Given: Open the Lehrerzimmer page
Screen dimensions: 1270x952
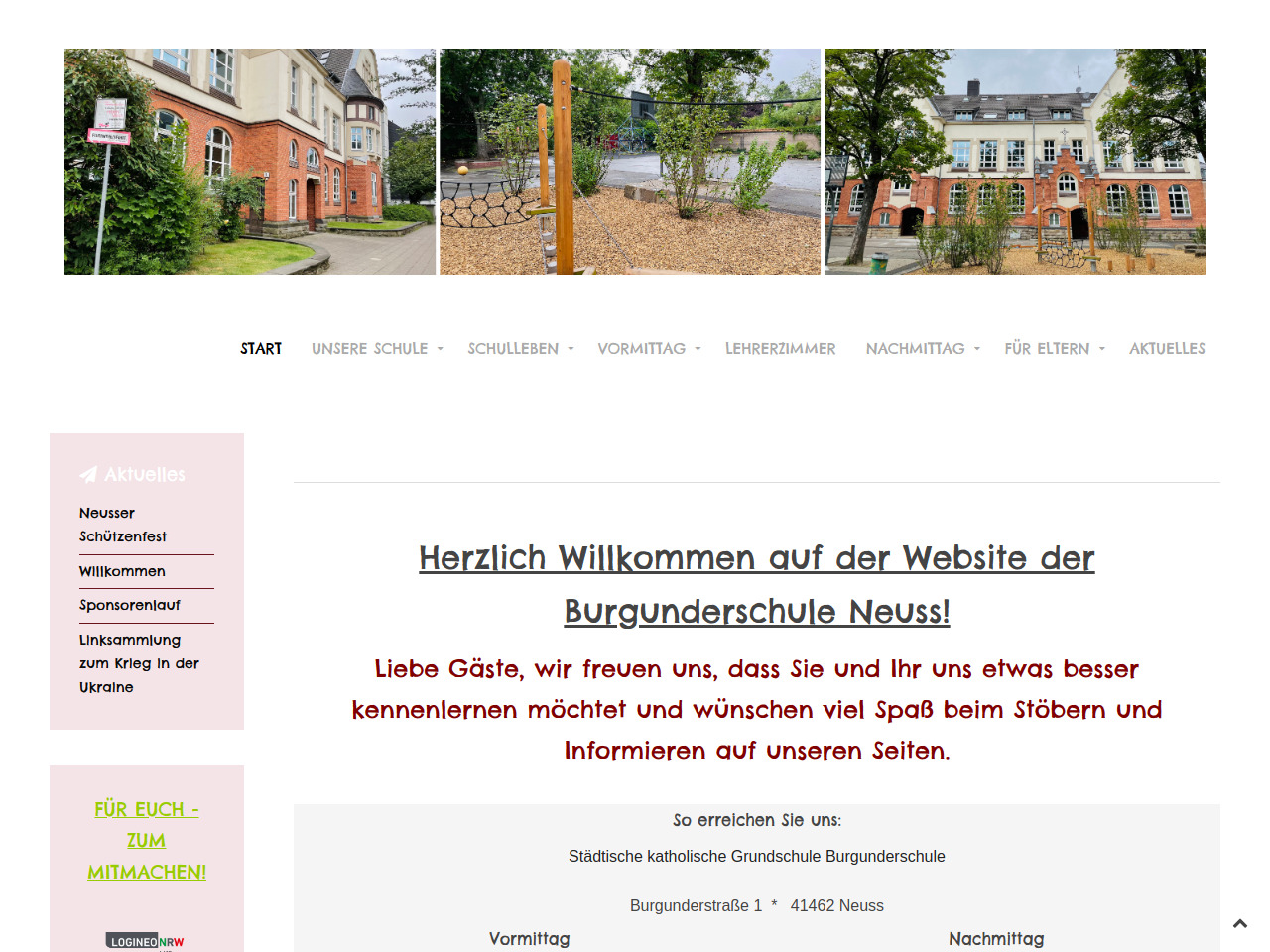Looking at the screenshot, I should click(x=780, y=349).
